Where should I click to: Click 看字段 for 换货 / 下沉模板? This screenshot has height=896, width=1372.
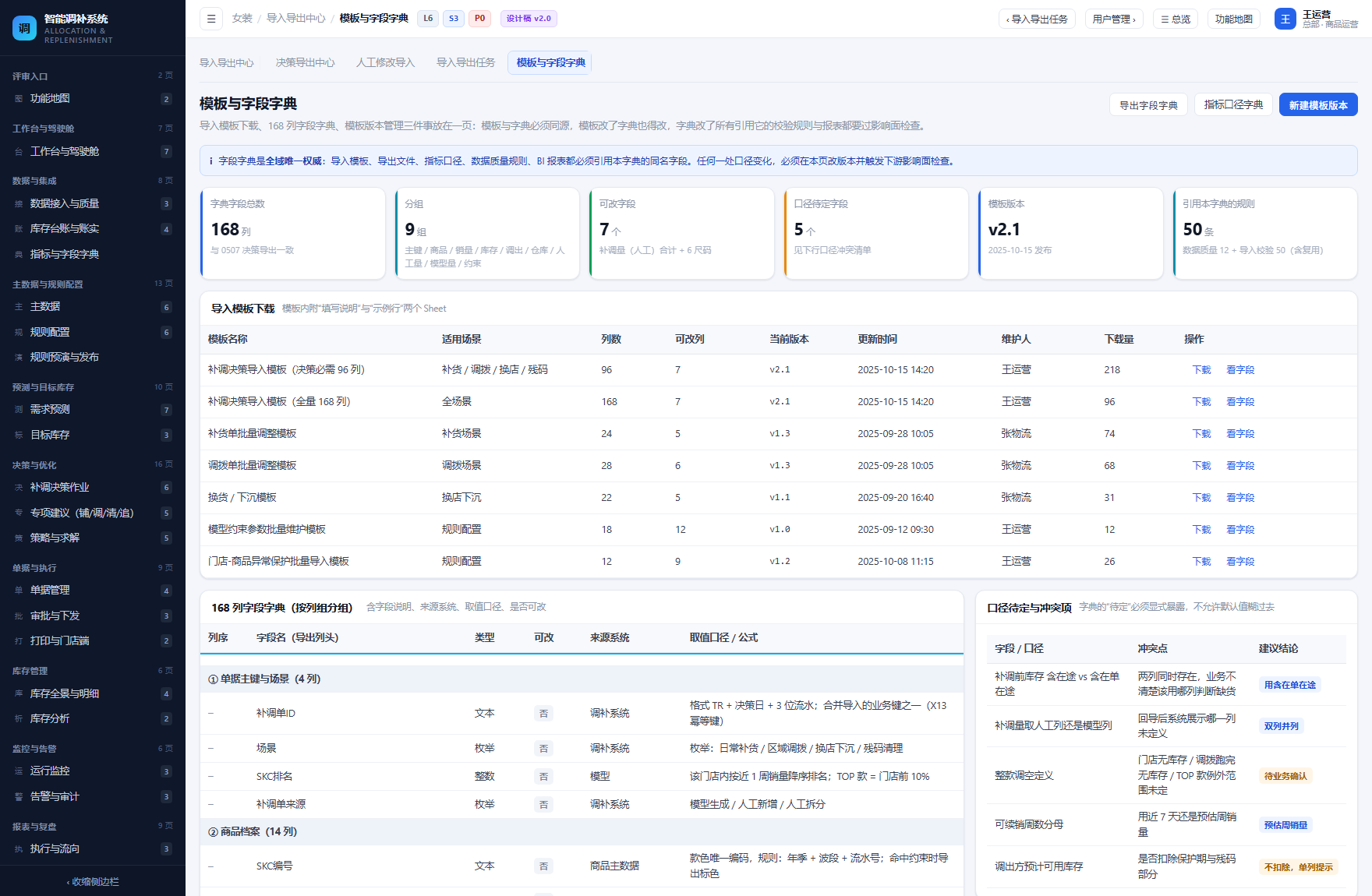[x=1240, y=498]
